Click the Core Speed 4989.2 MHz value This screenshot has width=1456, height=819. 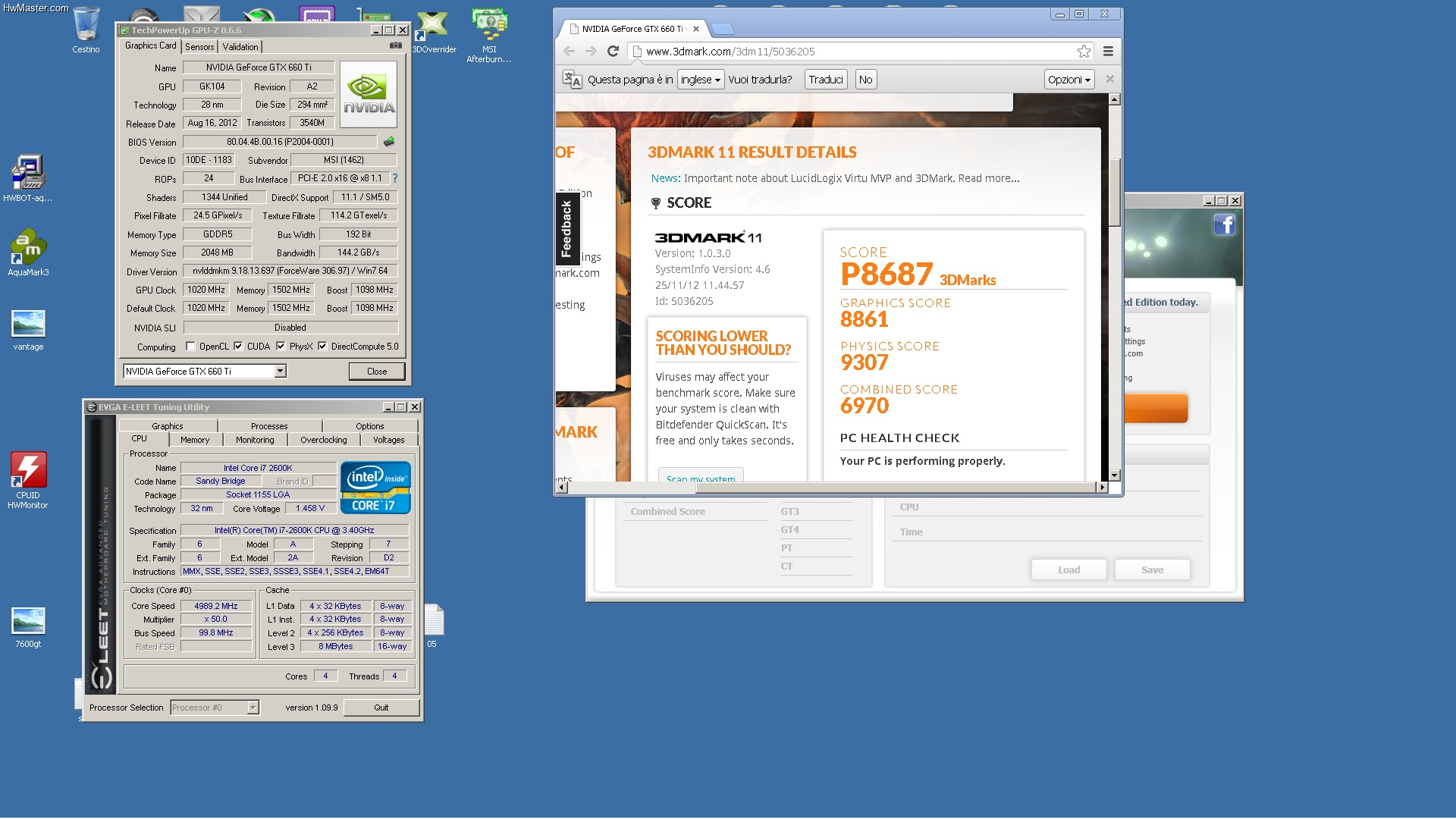pyautogui.click(x=216, y=606)
